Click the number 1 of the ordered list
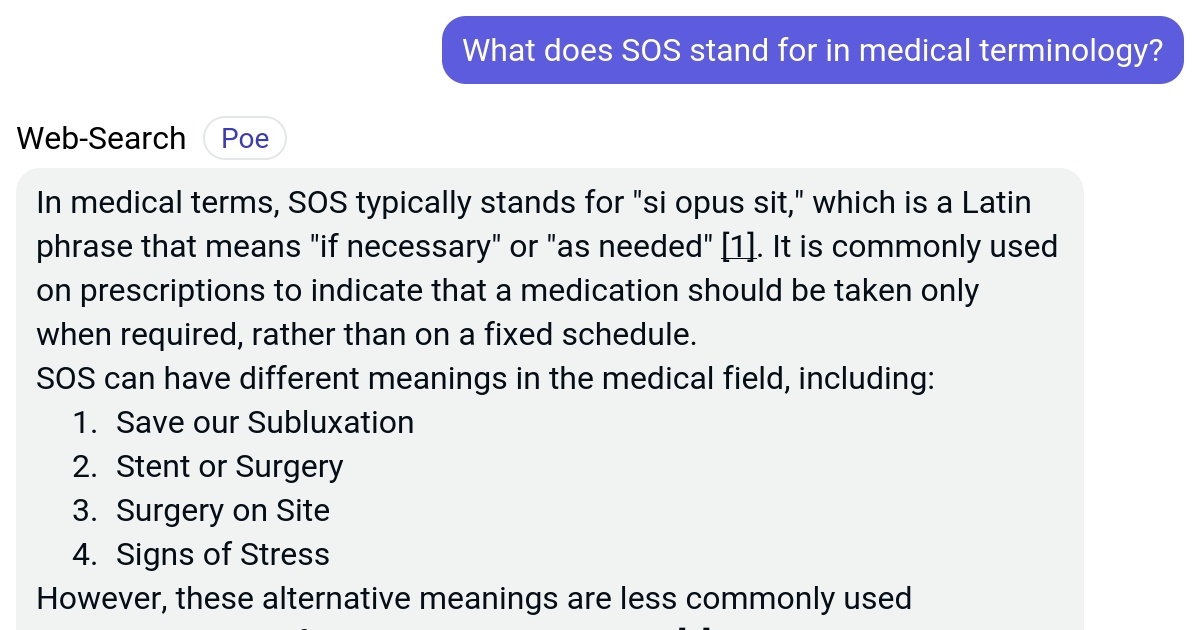Viewport: 1200px width, 630px height. click(x=85, y=422)
